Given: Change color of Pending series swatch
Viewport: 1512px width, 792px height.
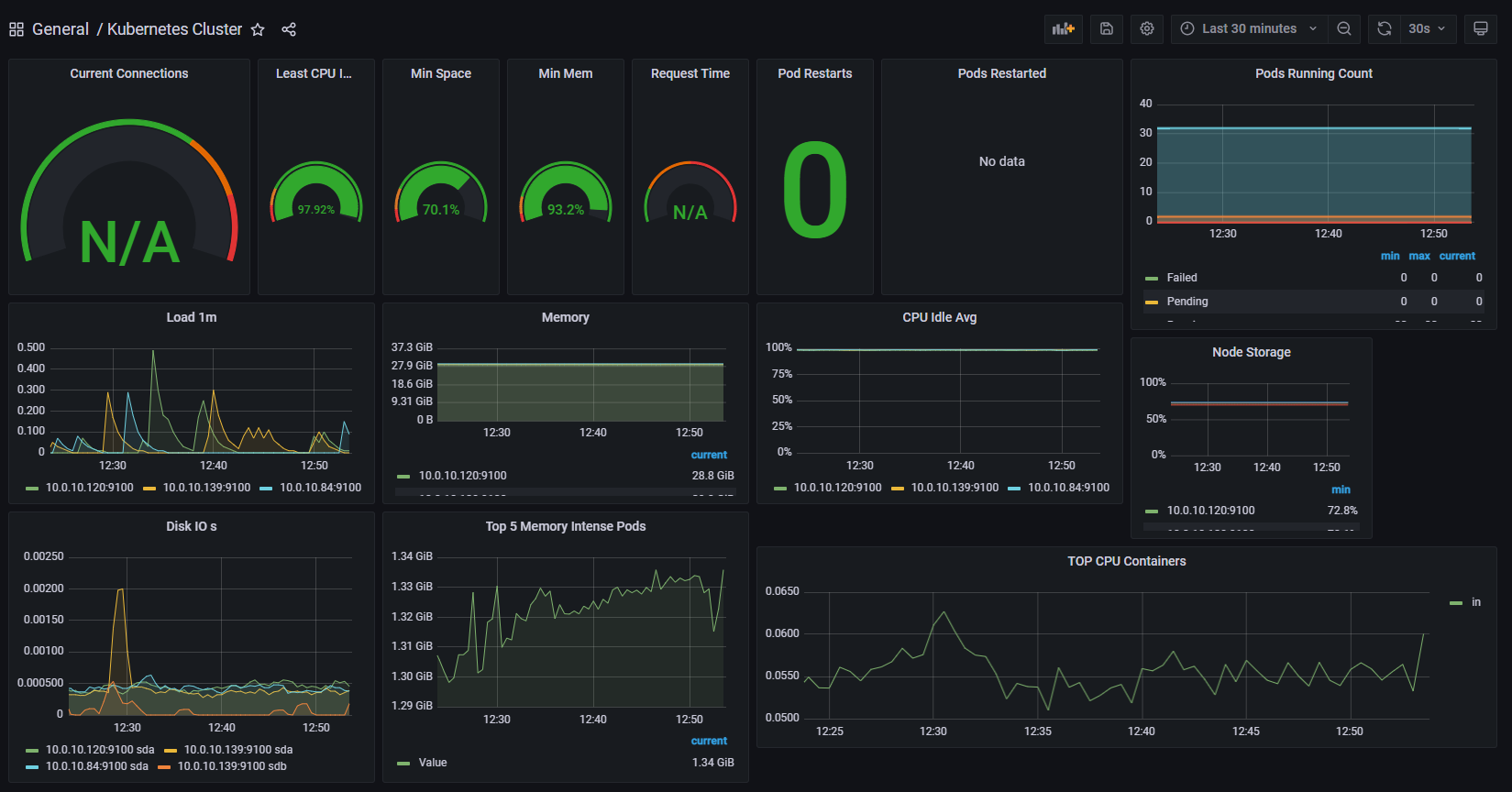Looking at the screenshot, I should tap(1152, 302).
